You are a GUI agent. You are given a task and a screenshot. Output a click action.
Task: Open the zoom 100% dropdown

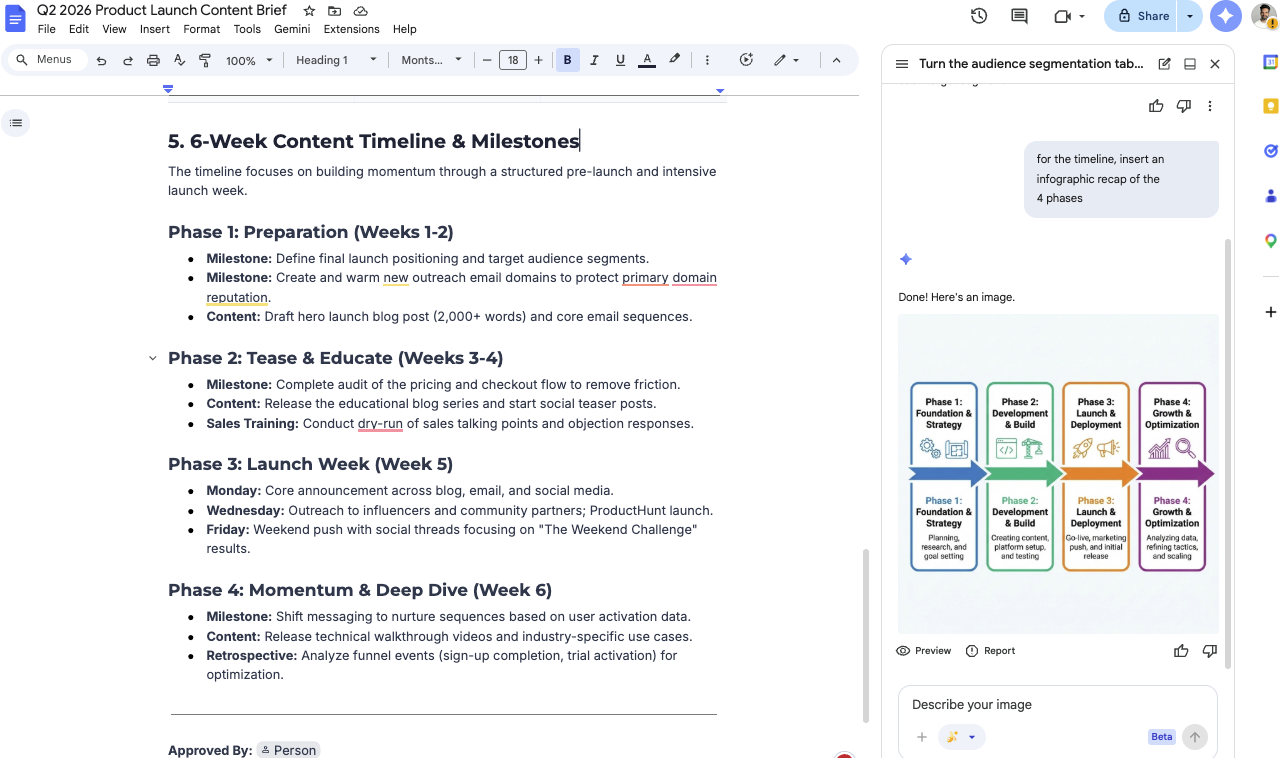(x=249, y=60)
